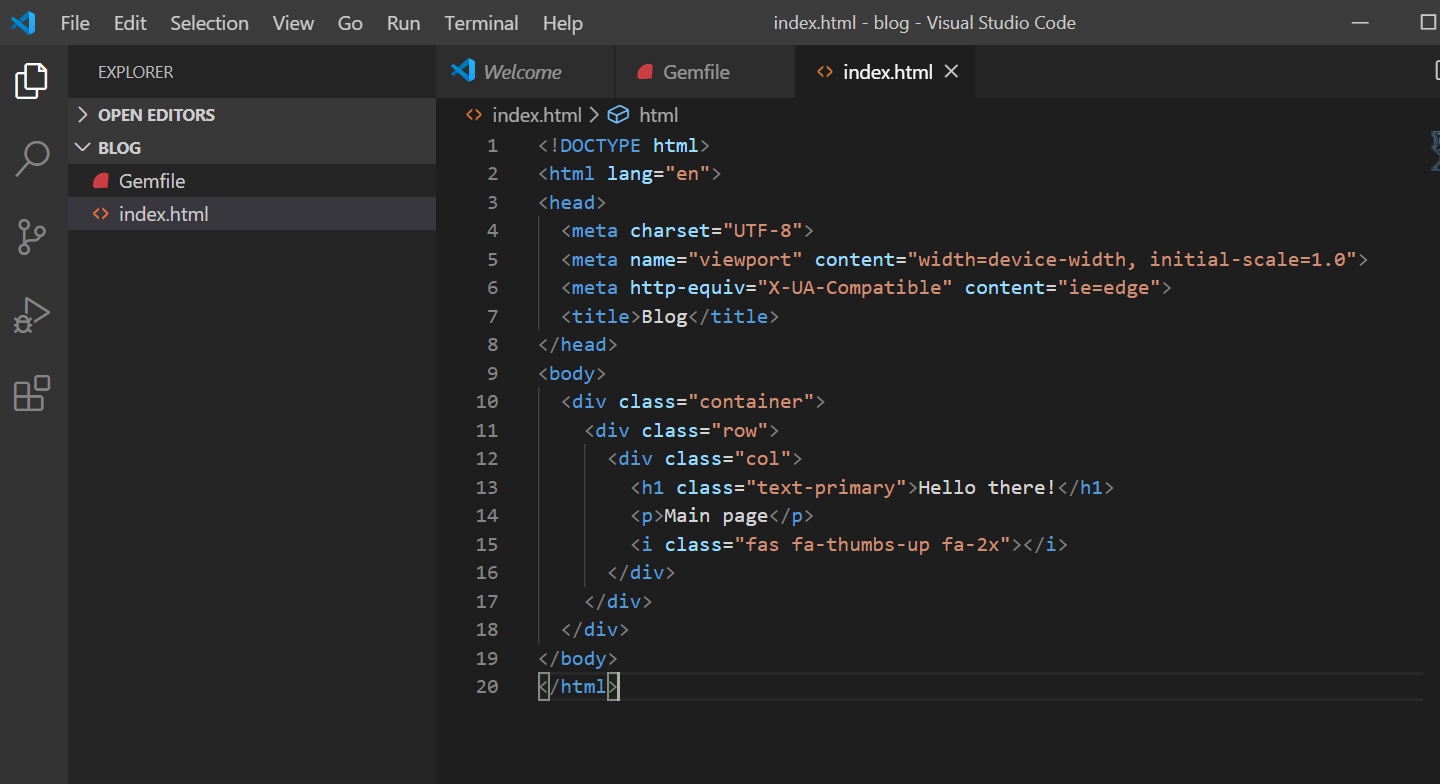Open the View menu

tap(293, 23)
